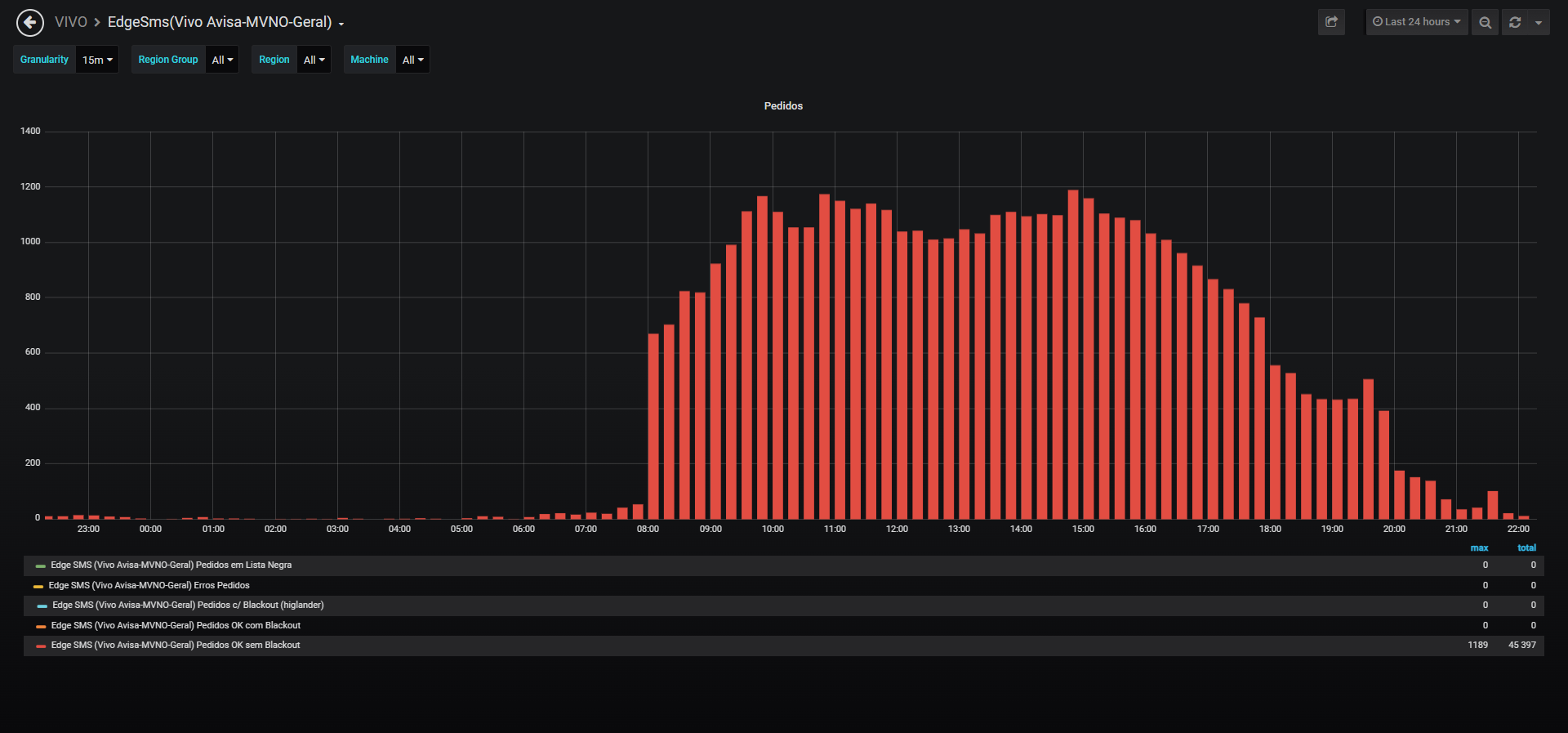Click the zoom out magnifier icon
The height and width of the screenshot is (733, 1568).
pos(1485,22)
